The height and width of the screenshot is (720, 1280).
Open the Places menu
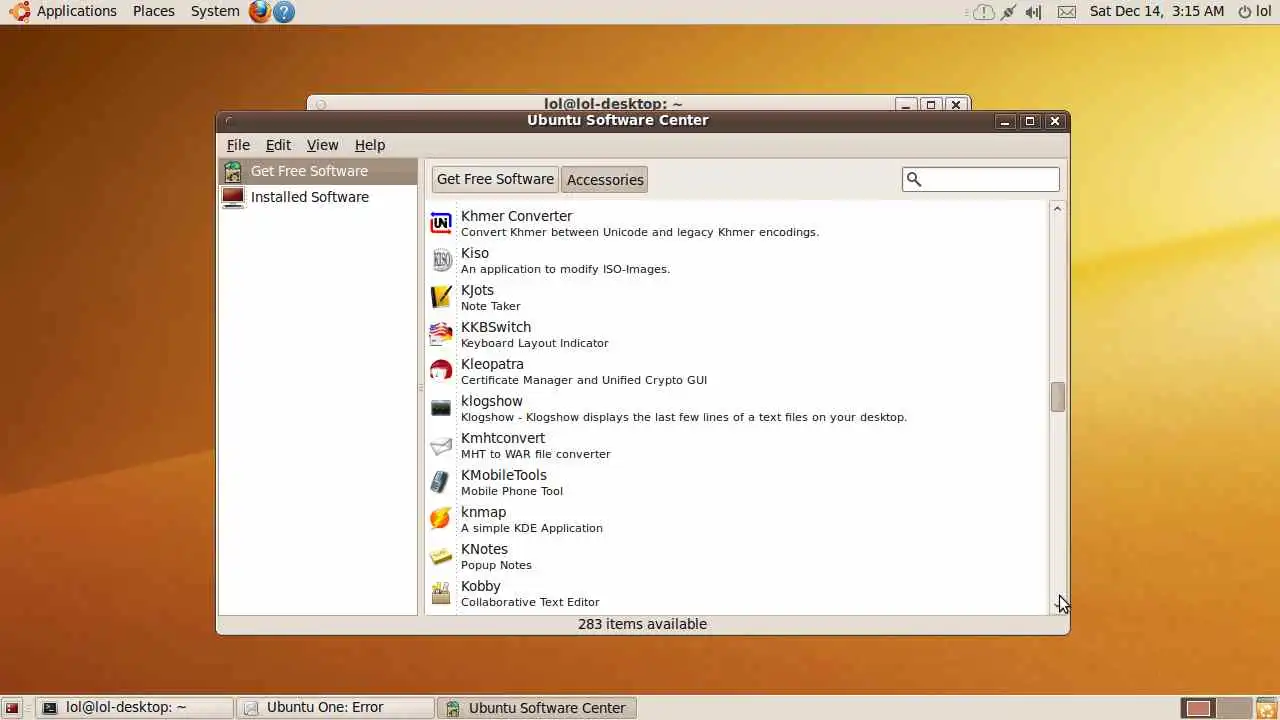coord(154,11)
